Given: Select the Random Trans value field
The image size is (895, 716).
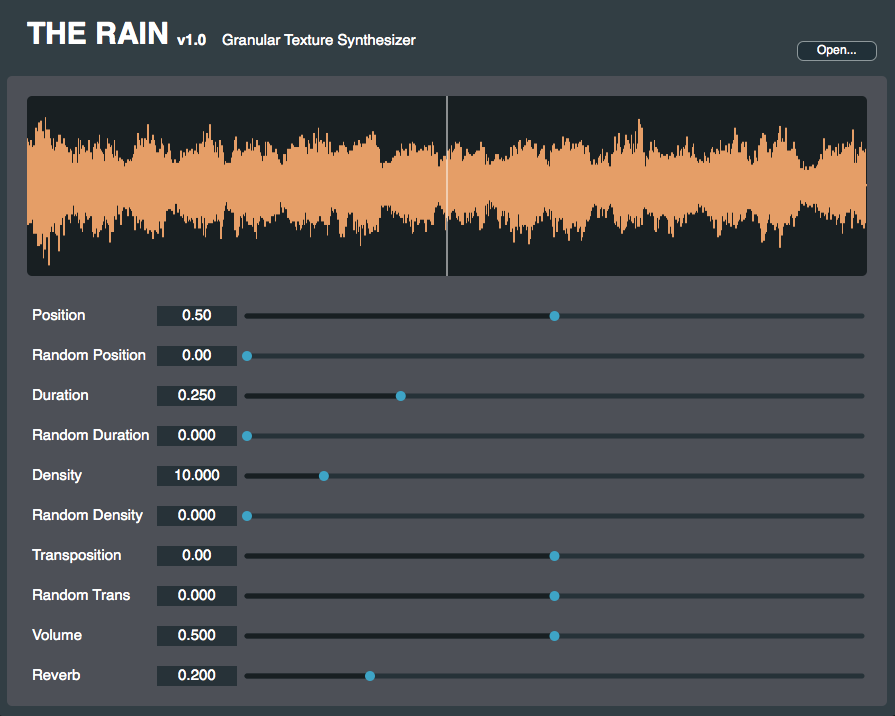Looking at the screenshot, I should (x=197, y=596).
